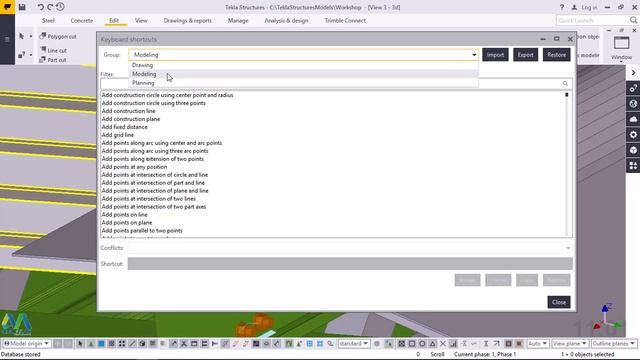Open the View plane dropdown

click(569, 344)
